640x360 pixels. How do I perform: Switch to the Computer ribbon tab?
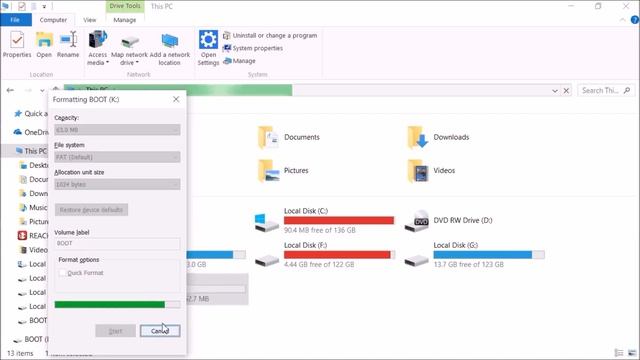click(x=53, y=20)
